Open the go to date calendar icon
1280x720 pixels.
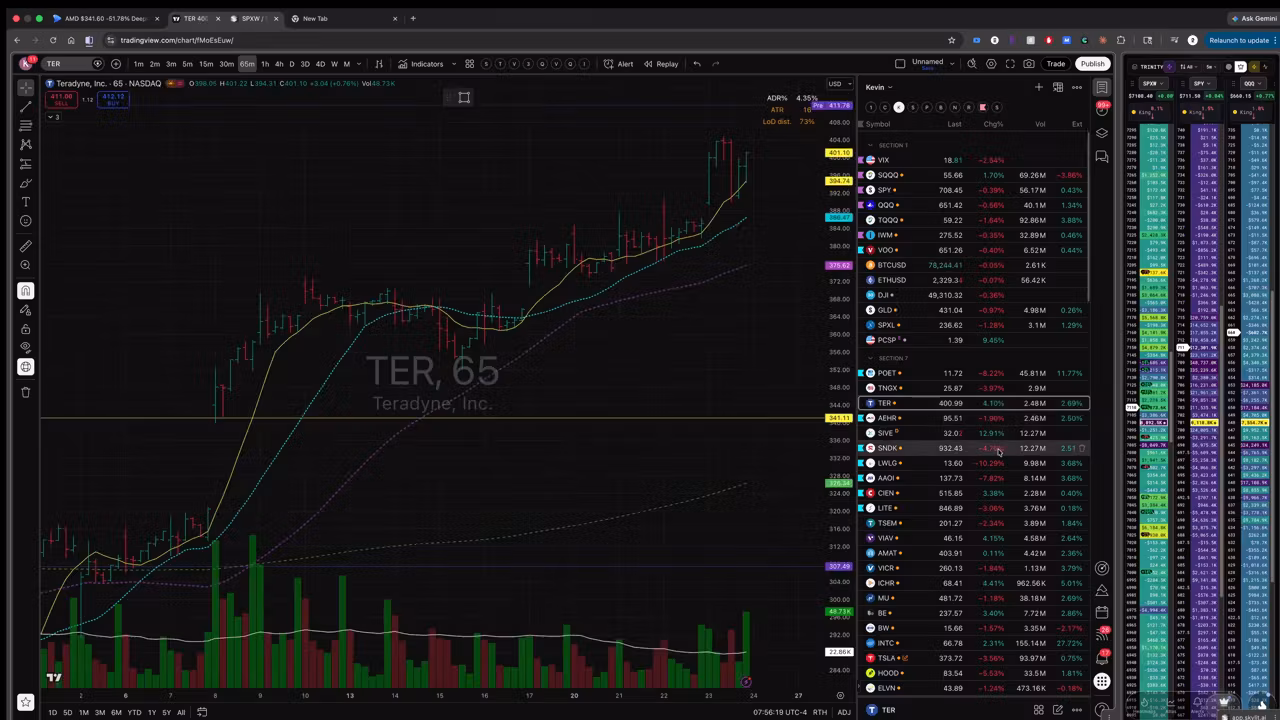tap(202, 712)
